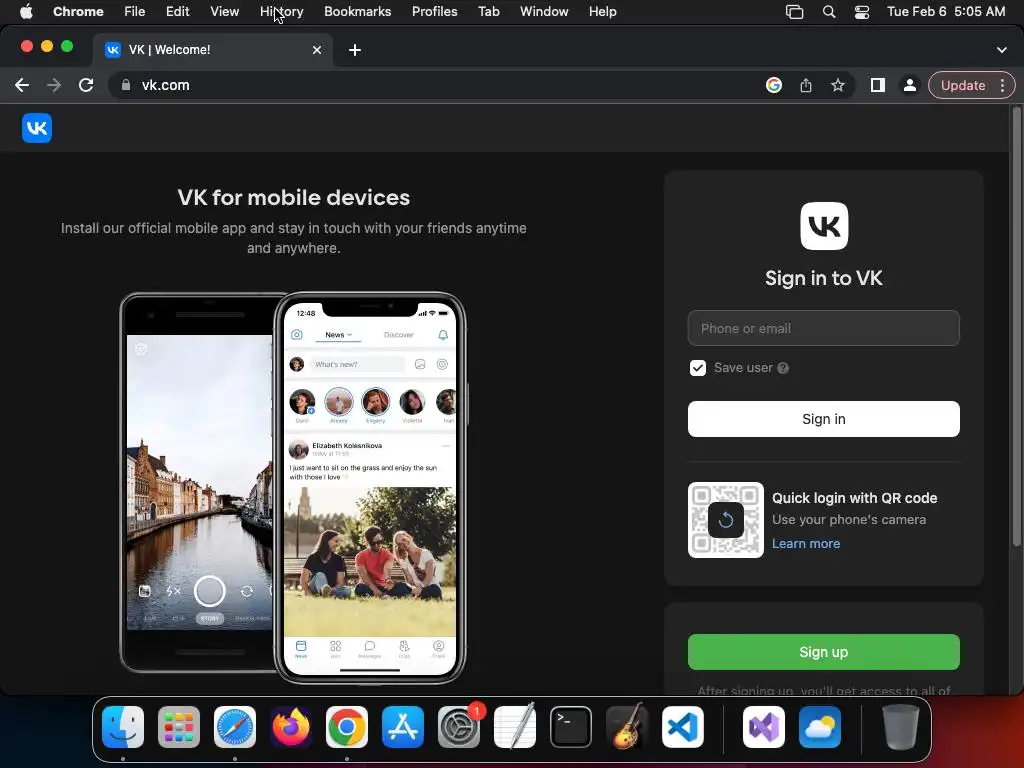The width and height of the screenshot is (1024, 768).
Task: Open the Edit menu
Action: point(177,12)
